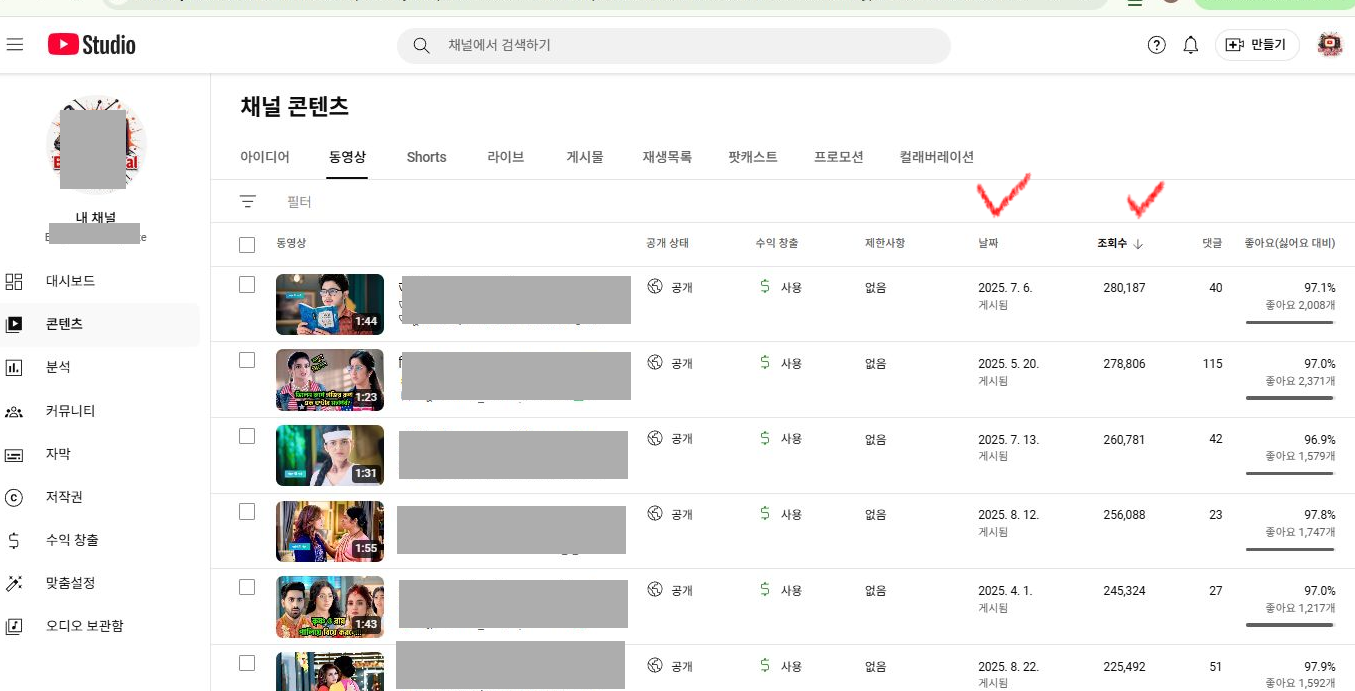This screenshot has height=691, width=1355.
Task: Click the 만들기 (Create) button
Action: [x=1256, y=45]
